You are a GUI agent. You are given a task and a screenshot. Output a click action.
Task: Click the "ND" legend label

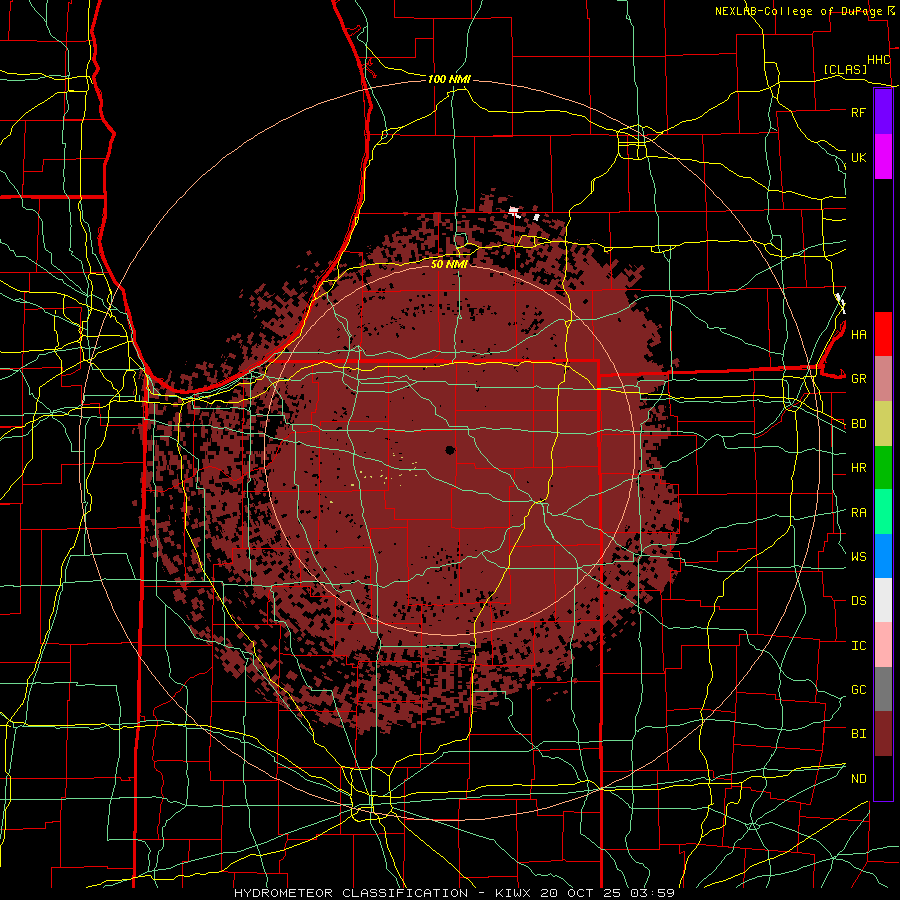tap(858, 779)
